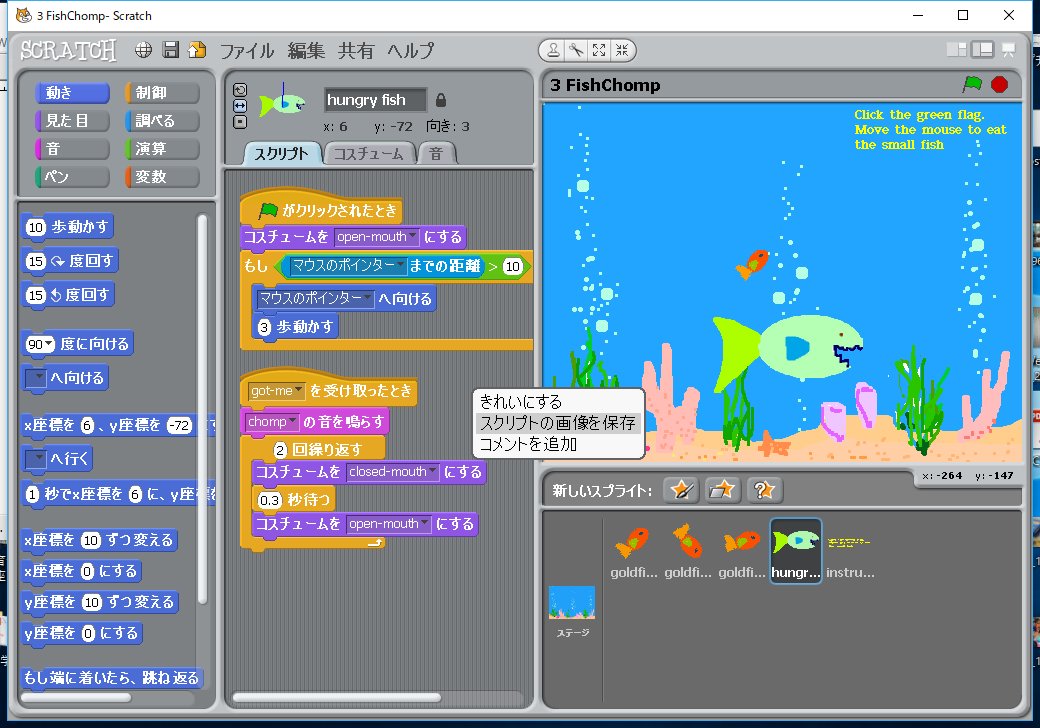Click the floppy disk save icon
1040x728 pixels.
tap(170, 50)
